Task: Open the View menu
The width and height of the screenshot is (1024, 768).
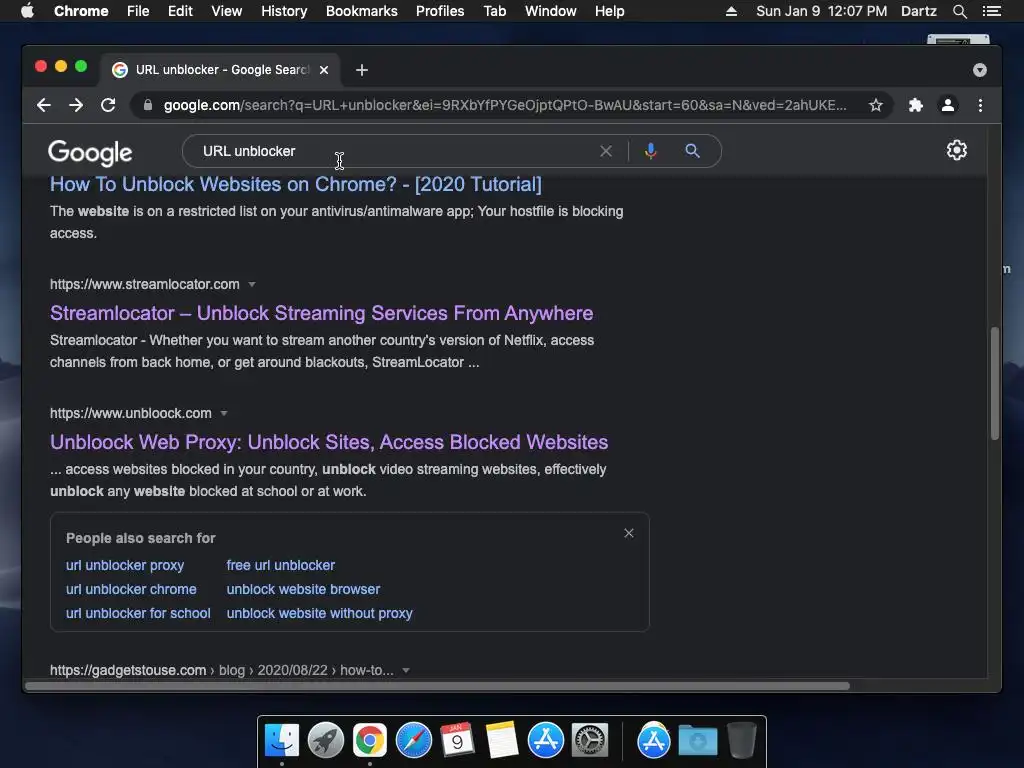Action: [x=227, y=11]
